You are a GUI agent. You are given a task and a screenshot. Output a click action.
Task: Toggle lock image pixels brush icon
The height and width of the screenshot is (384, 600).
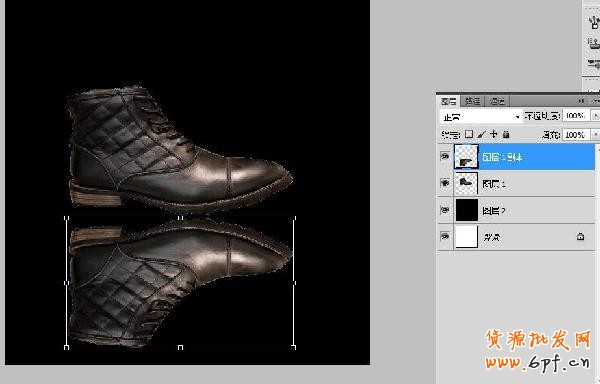pos(481,134)
